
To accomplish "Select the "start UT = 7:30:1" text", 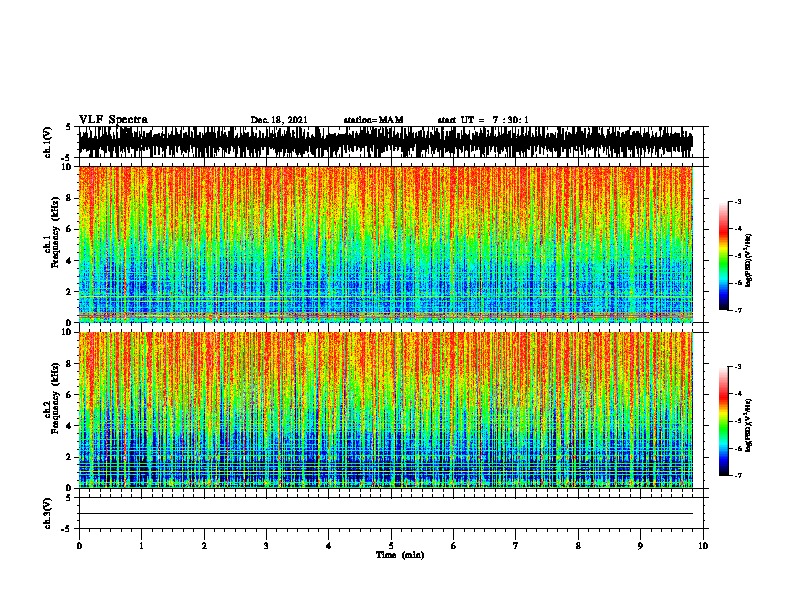I will coord(483,120).
